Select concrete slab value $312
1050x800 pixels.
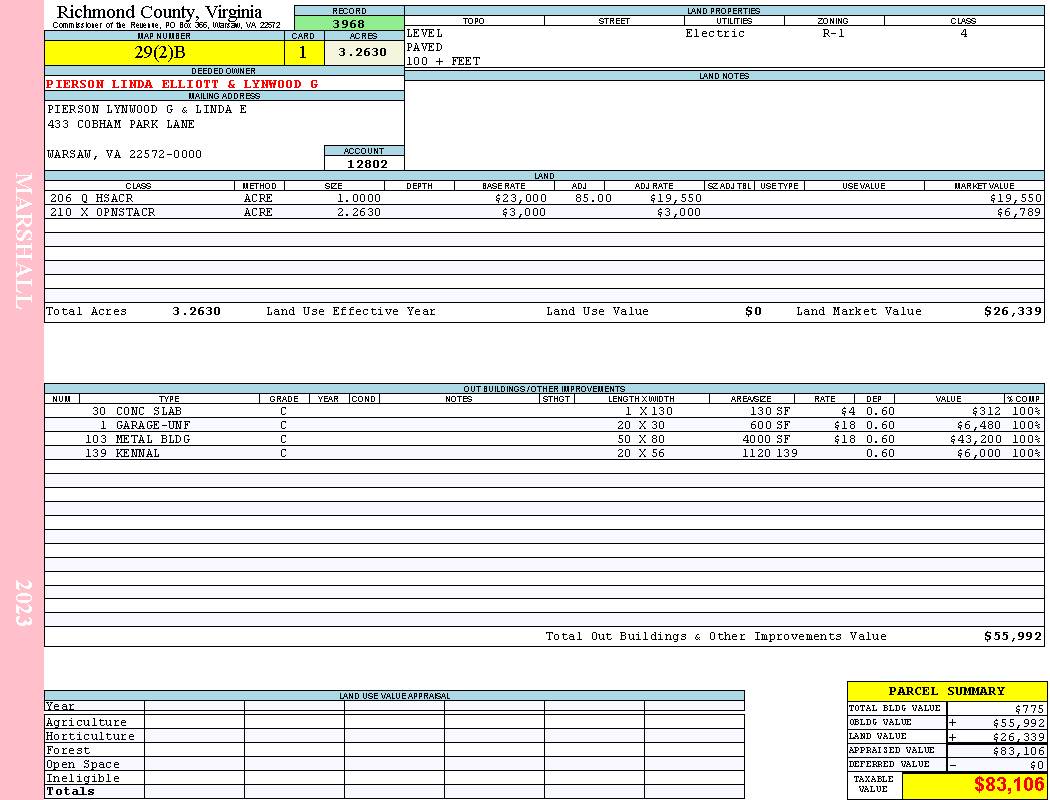tap(986, 411)
